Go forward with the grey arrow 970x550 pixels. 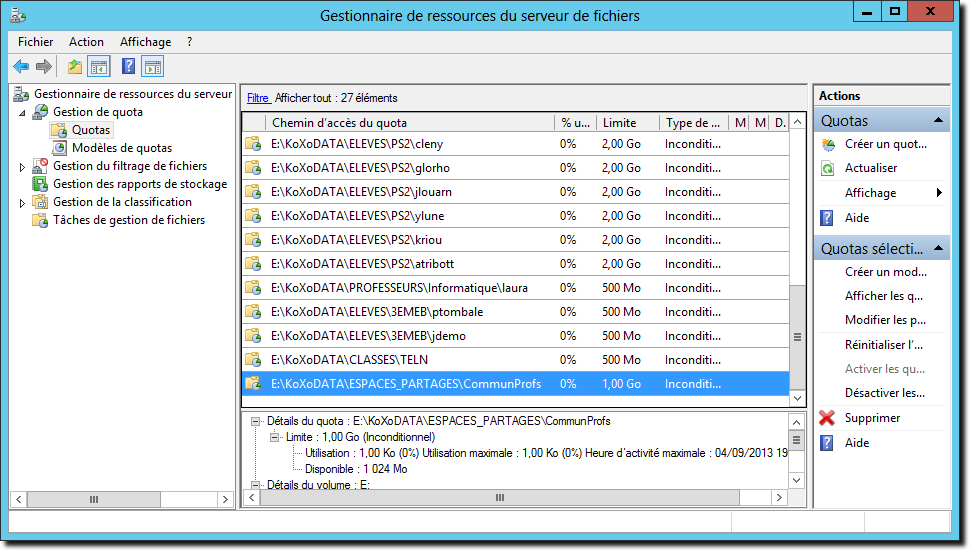[x=43, y=66]
